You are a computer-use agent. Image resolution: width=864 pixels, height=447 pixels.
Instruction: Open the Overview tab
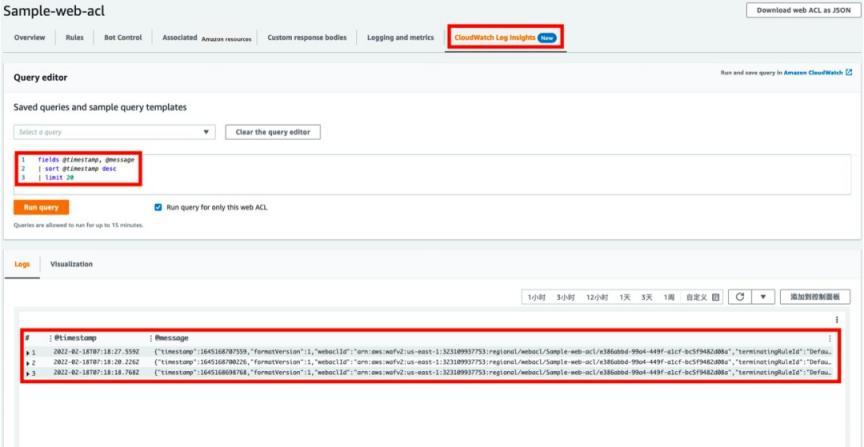click(x=29, y=37)
